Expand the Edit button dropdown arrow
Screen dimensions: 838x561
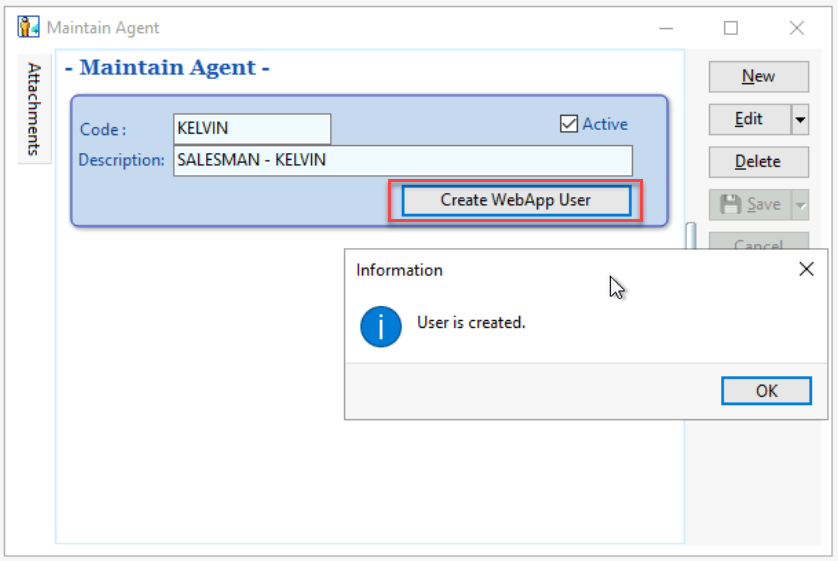coord(800,119)
